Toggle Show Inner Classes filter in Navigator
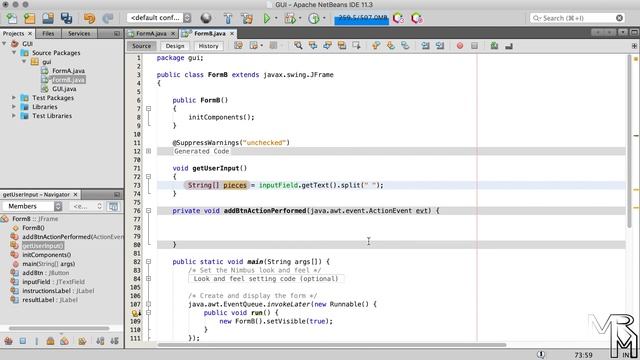This screenshot has width=640, height=360. click(x=64, y=341)
